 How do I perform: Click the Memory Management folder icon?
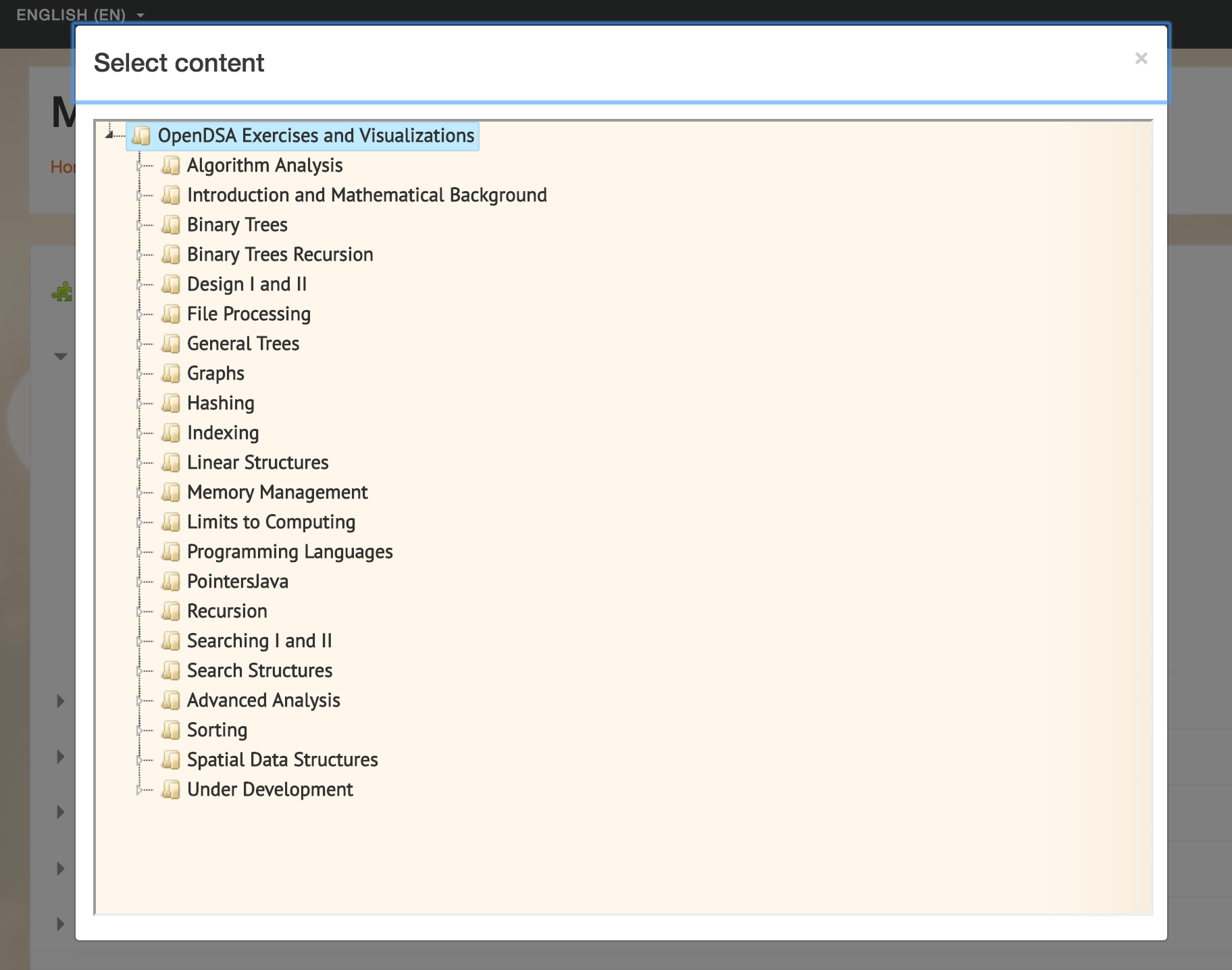[171, 492]
